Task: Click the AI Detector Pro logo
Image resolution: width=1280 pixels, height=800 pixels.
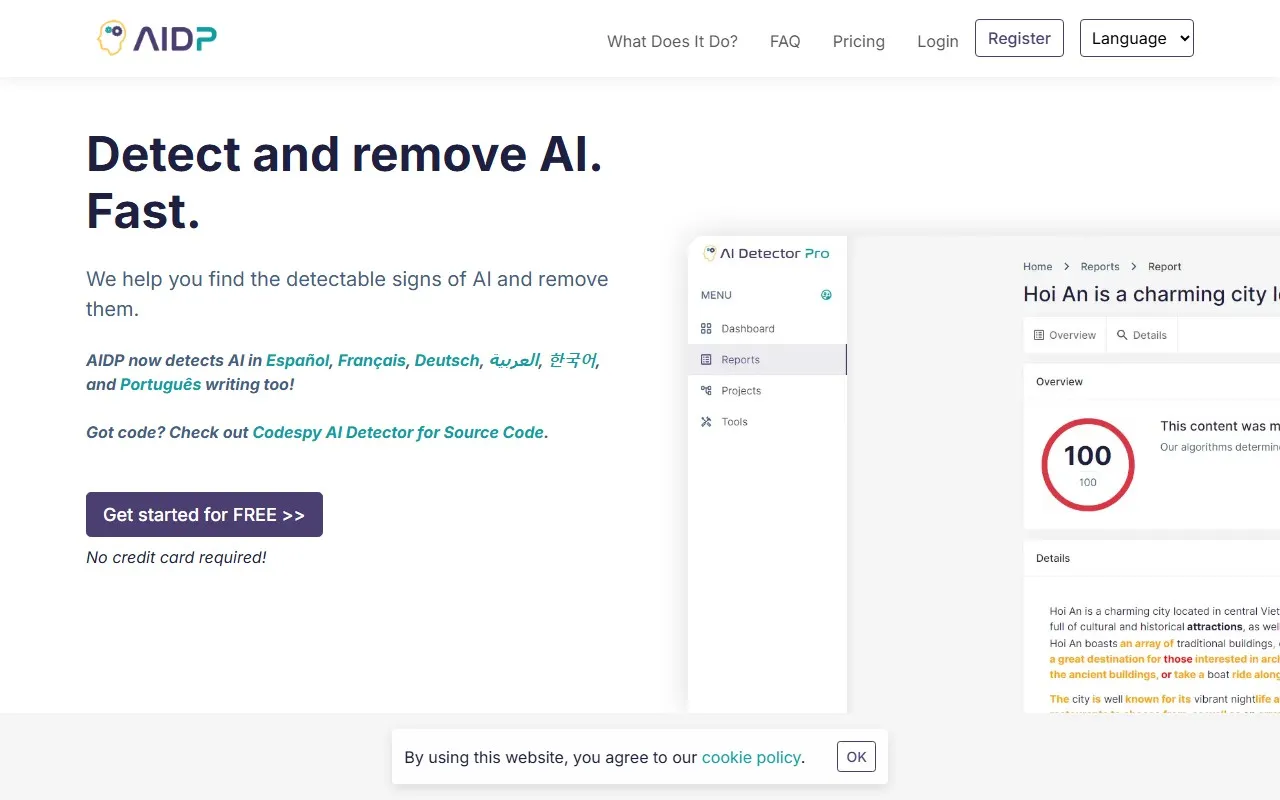Action: click(765, 253)
